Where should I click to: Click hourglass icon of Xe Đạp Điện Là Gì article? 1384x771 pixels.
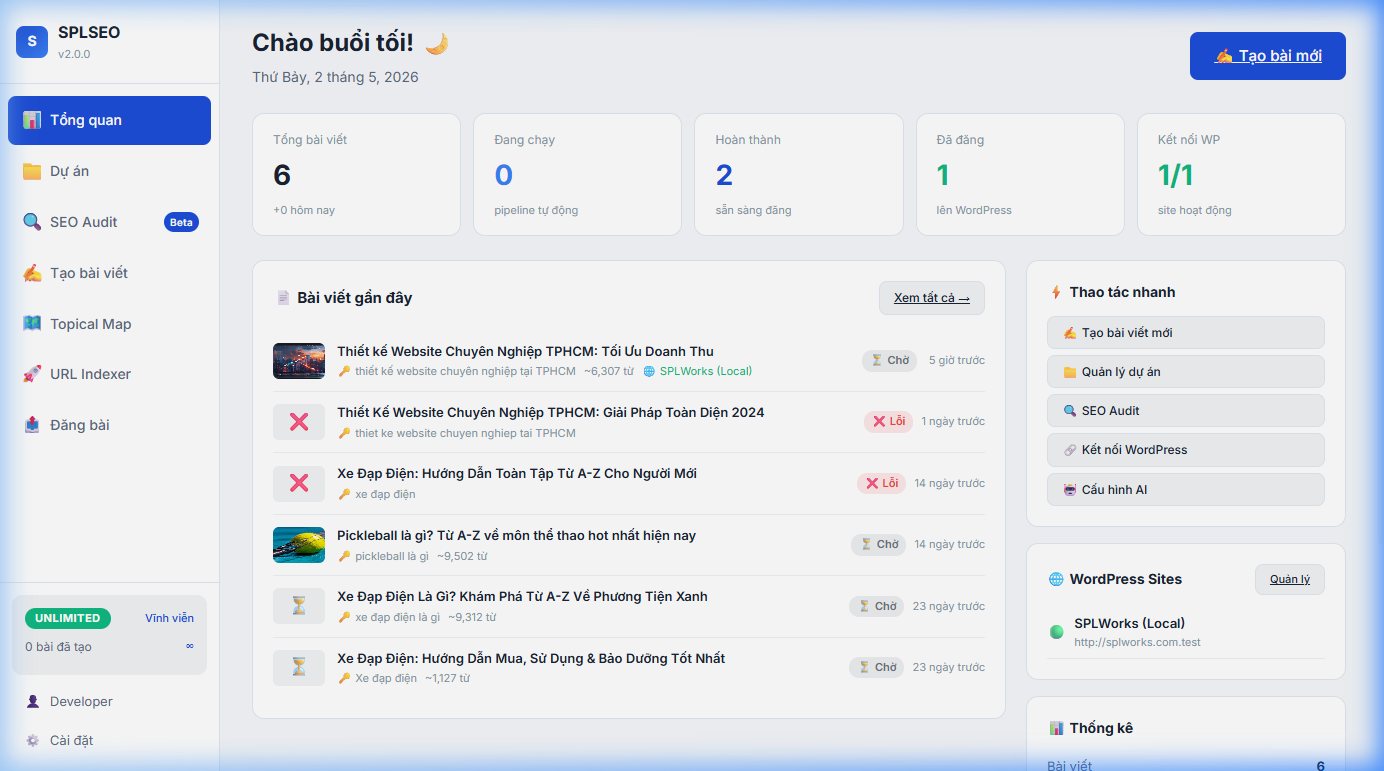(x=299, y=606)
